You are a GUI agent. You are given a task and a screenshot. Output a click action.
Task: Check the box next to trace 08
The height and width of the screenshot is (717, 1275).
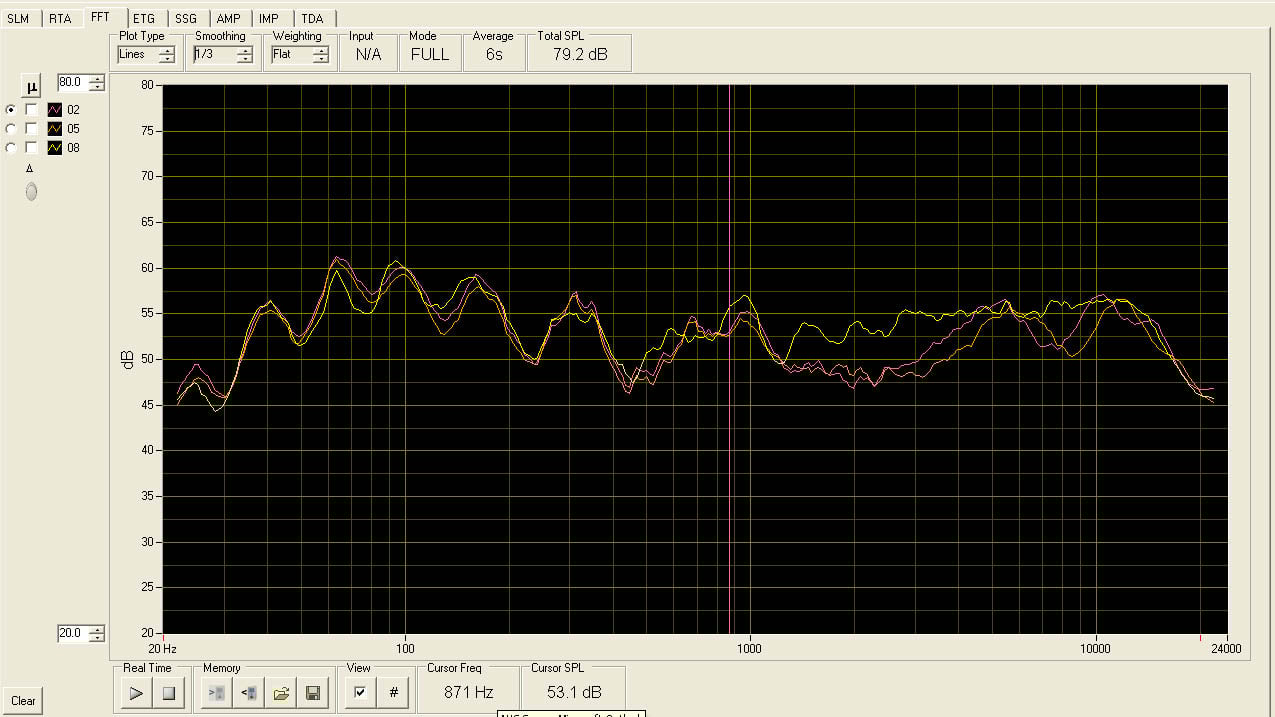pyautogui.click(x=32, y=148)
